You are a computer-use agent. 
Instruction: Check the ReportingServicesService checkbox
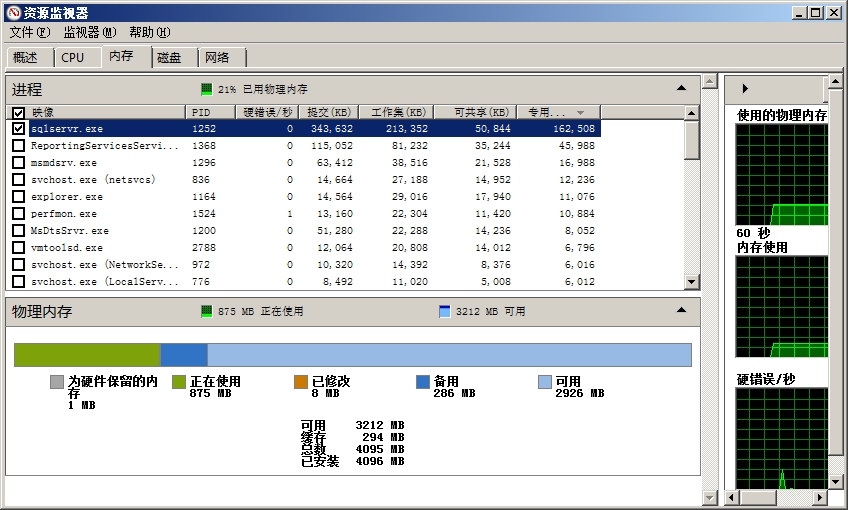click(18, 145)
